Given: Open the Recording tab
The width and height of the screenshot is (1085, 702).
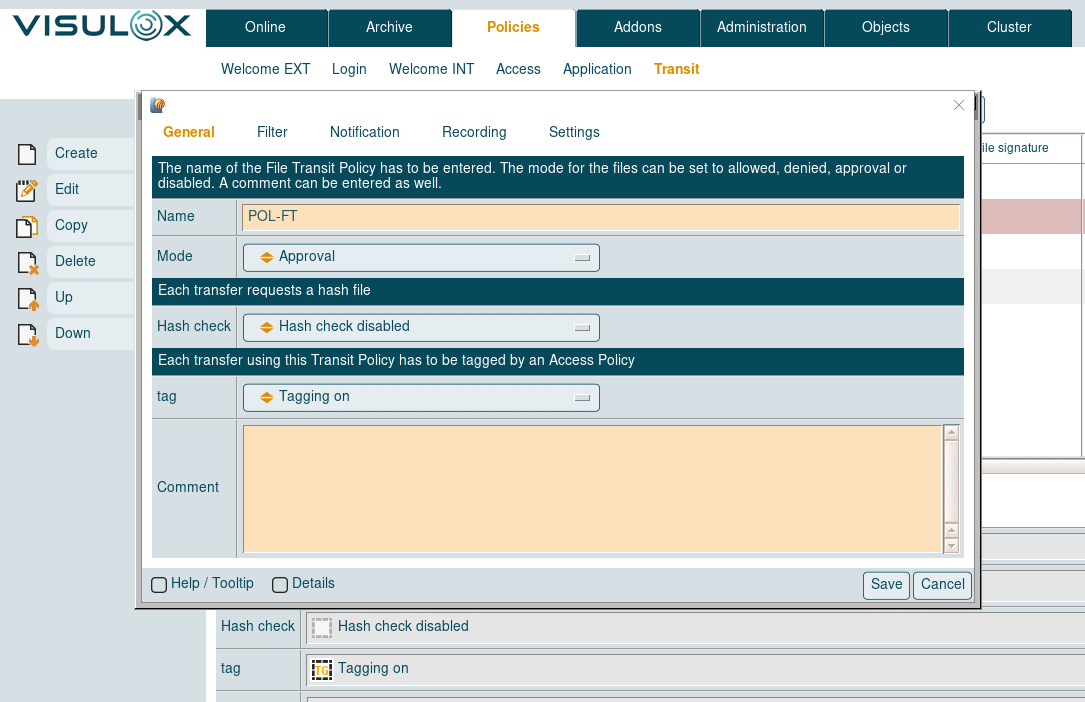Looking at the screenshot, I should tap(474, 132).
